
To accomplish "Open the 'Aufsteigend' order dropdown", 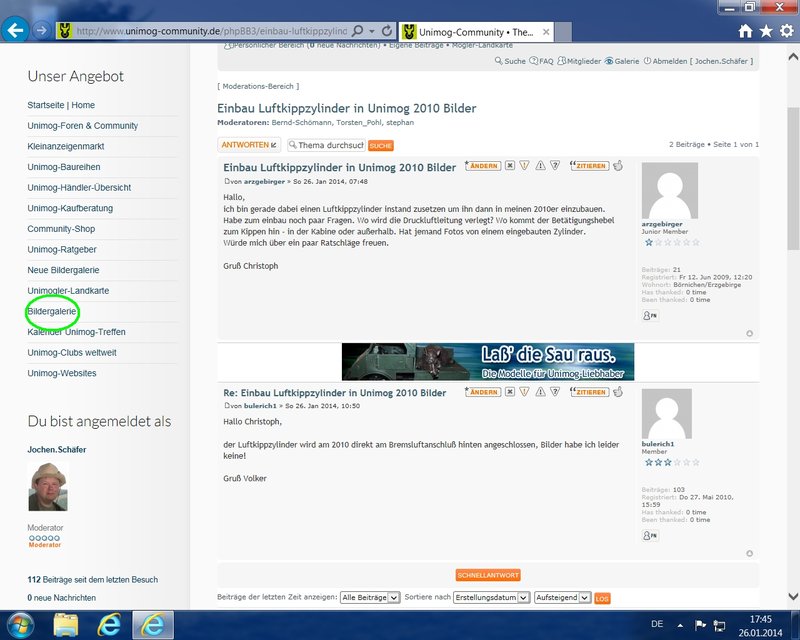I will click(563, 598).
